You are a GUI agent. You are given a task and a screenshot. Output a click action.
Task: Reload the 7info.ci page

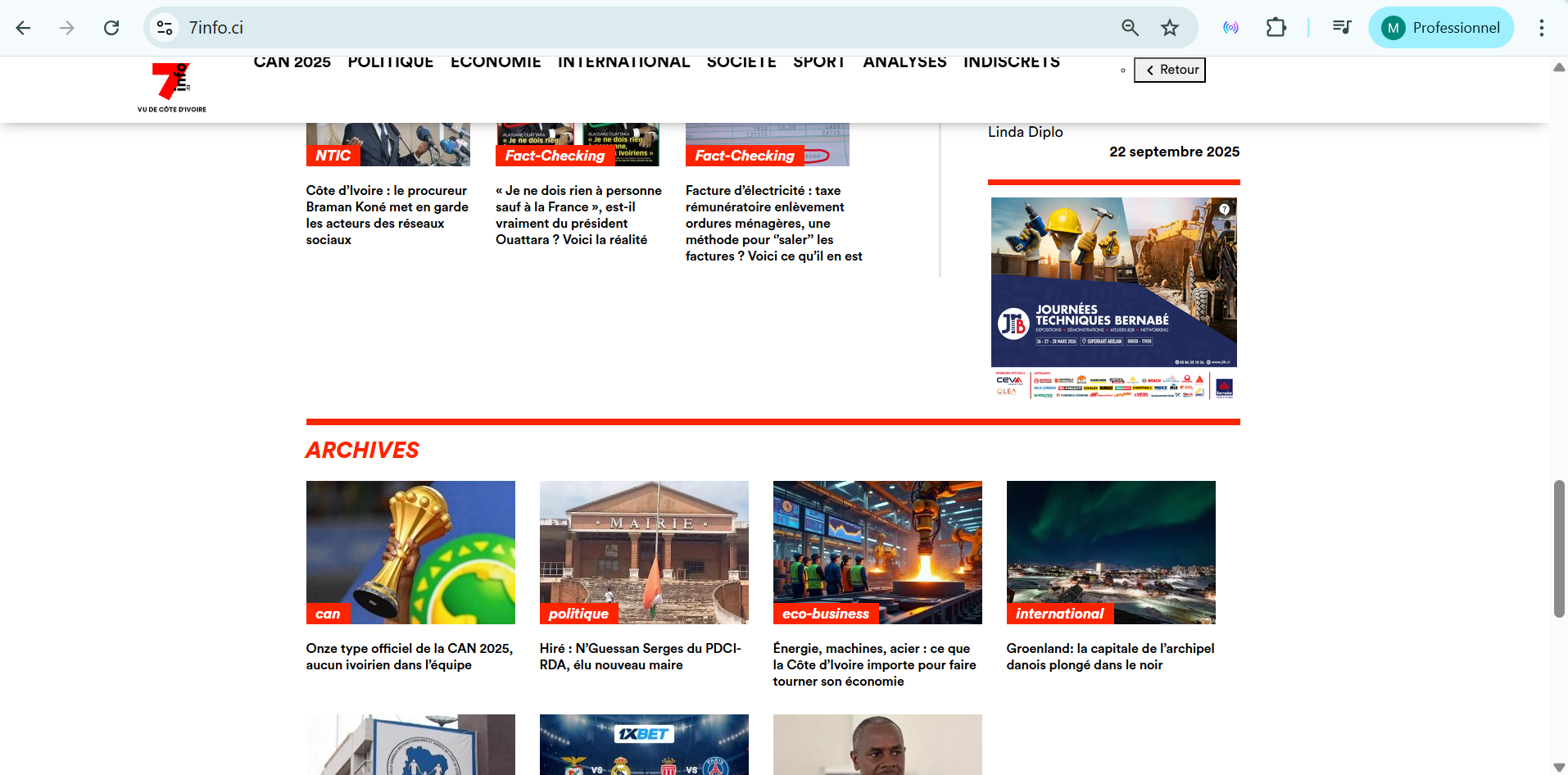pyautogui.click(x=111, y=28)
